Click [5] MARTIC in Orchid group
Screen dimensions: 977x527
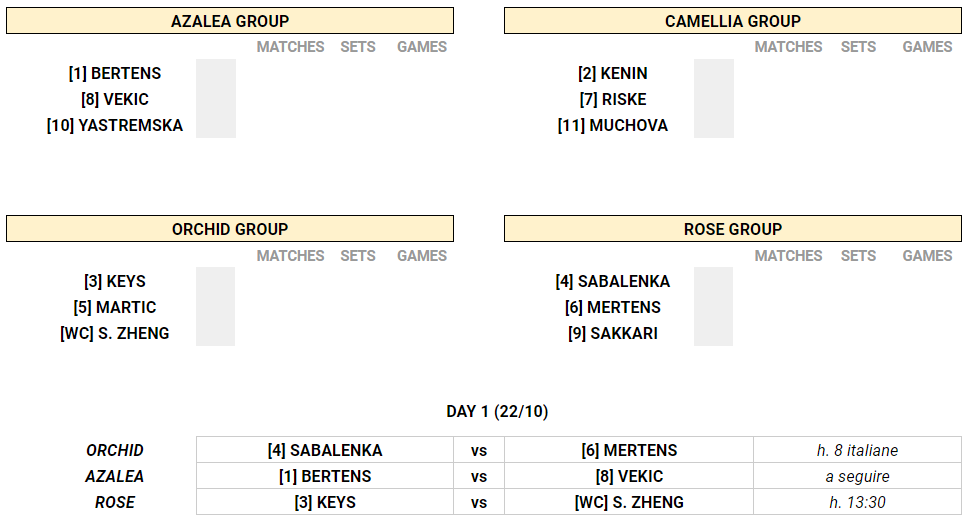(x=115, y=307)
